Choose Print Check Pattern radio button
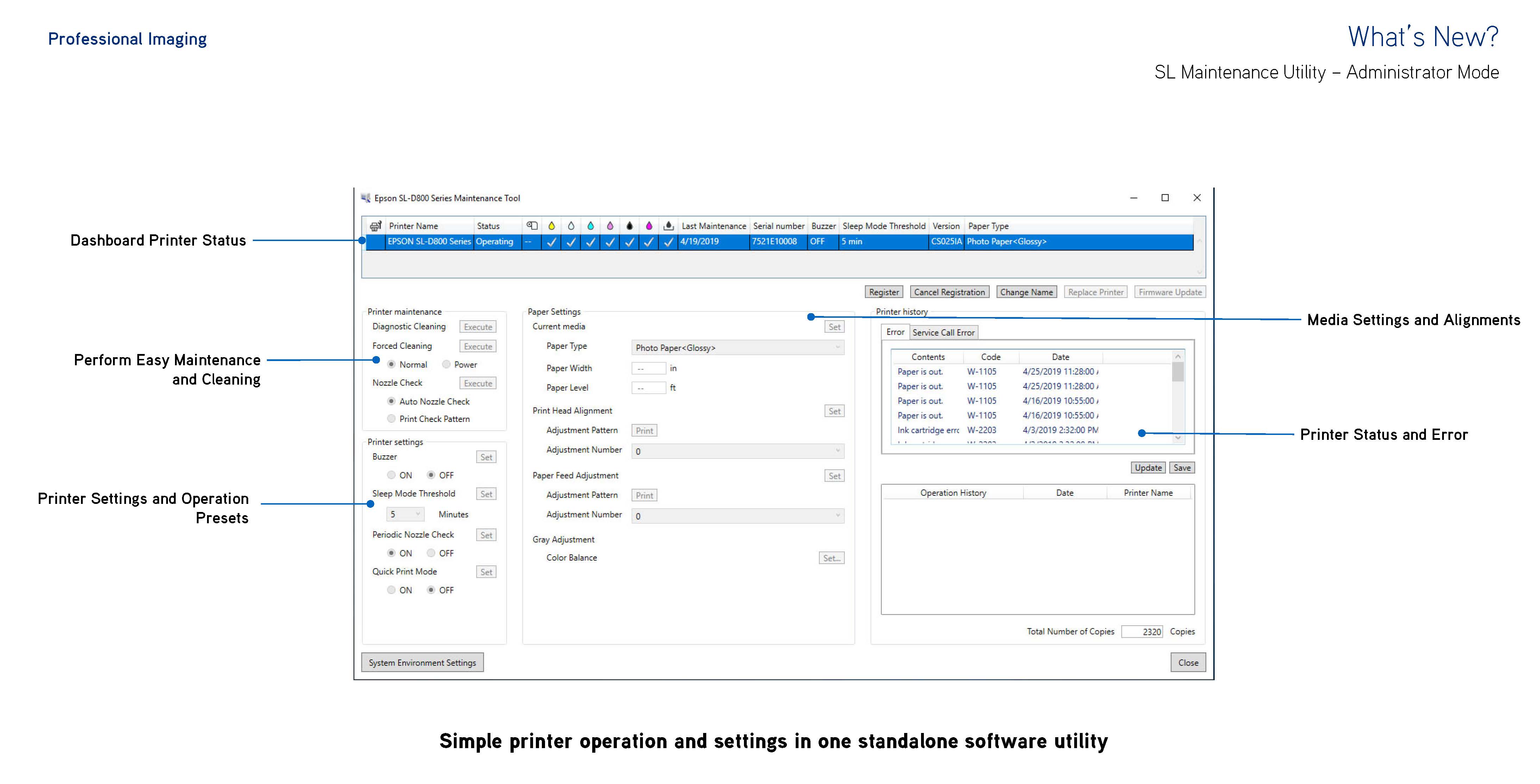This screenshot has width=1540, height=784. coord(391,419)
